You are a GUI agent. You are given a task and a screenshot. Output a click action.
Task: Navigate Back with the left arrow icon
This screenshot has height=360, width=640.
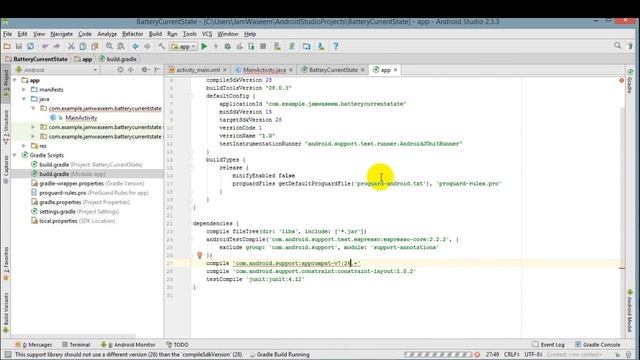click(x=135, y=47)
